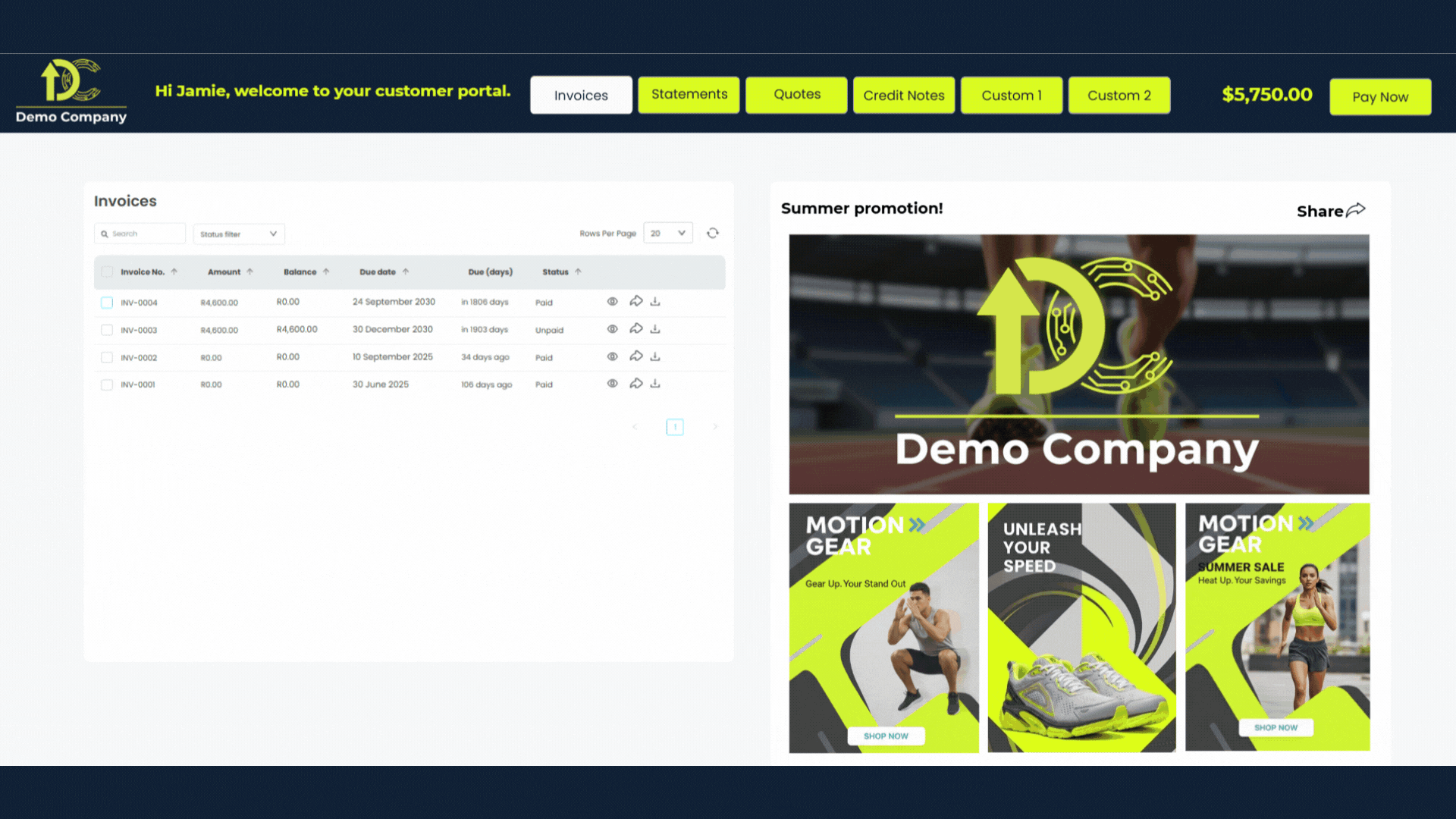1456x819 pixels.
Task: Share invoice INV-0003 using the share arrow icon
Action: 637,328
